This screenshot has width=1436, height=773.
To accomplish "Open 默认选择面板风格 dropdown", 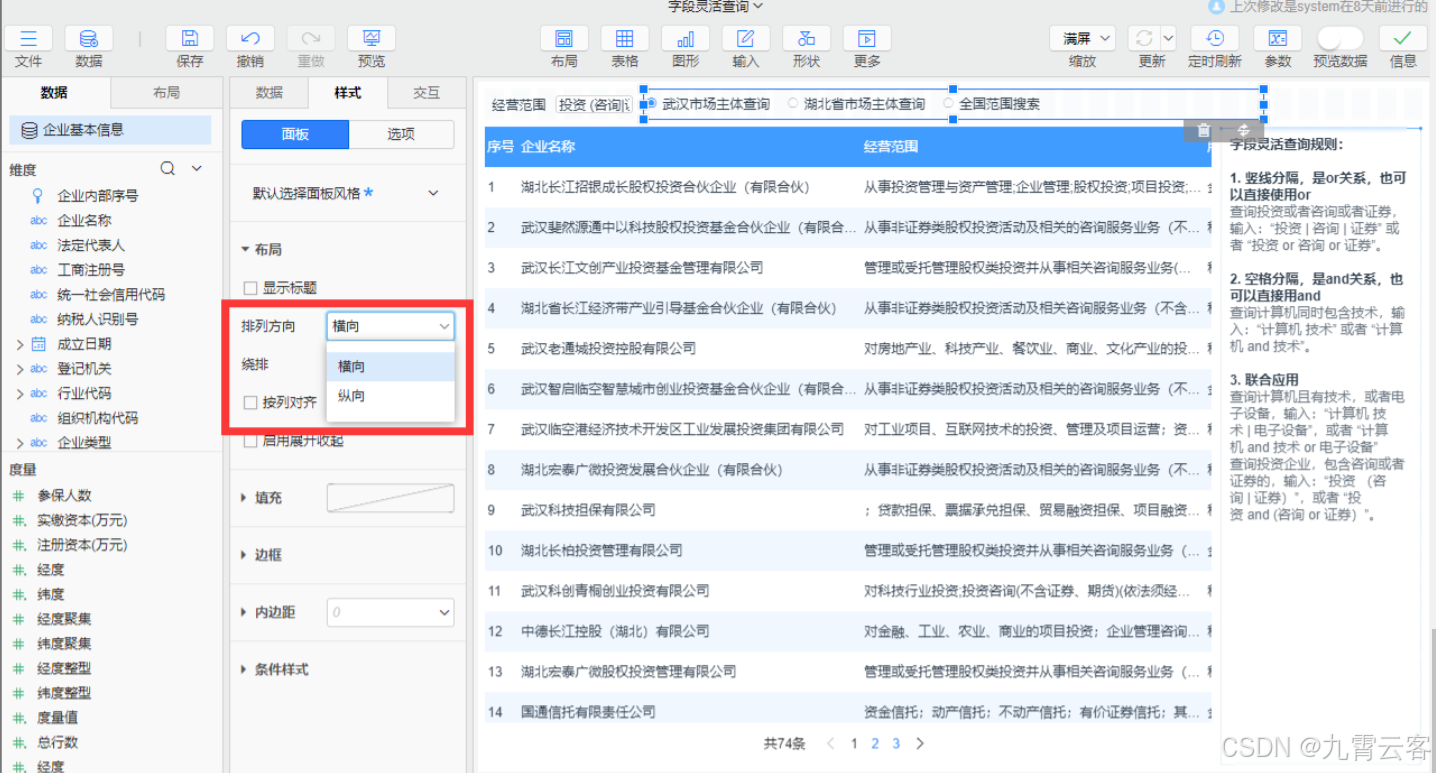I will tap(346, 193).
